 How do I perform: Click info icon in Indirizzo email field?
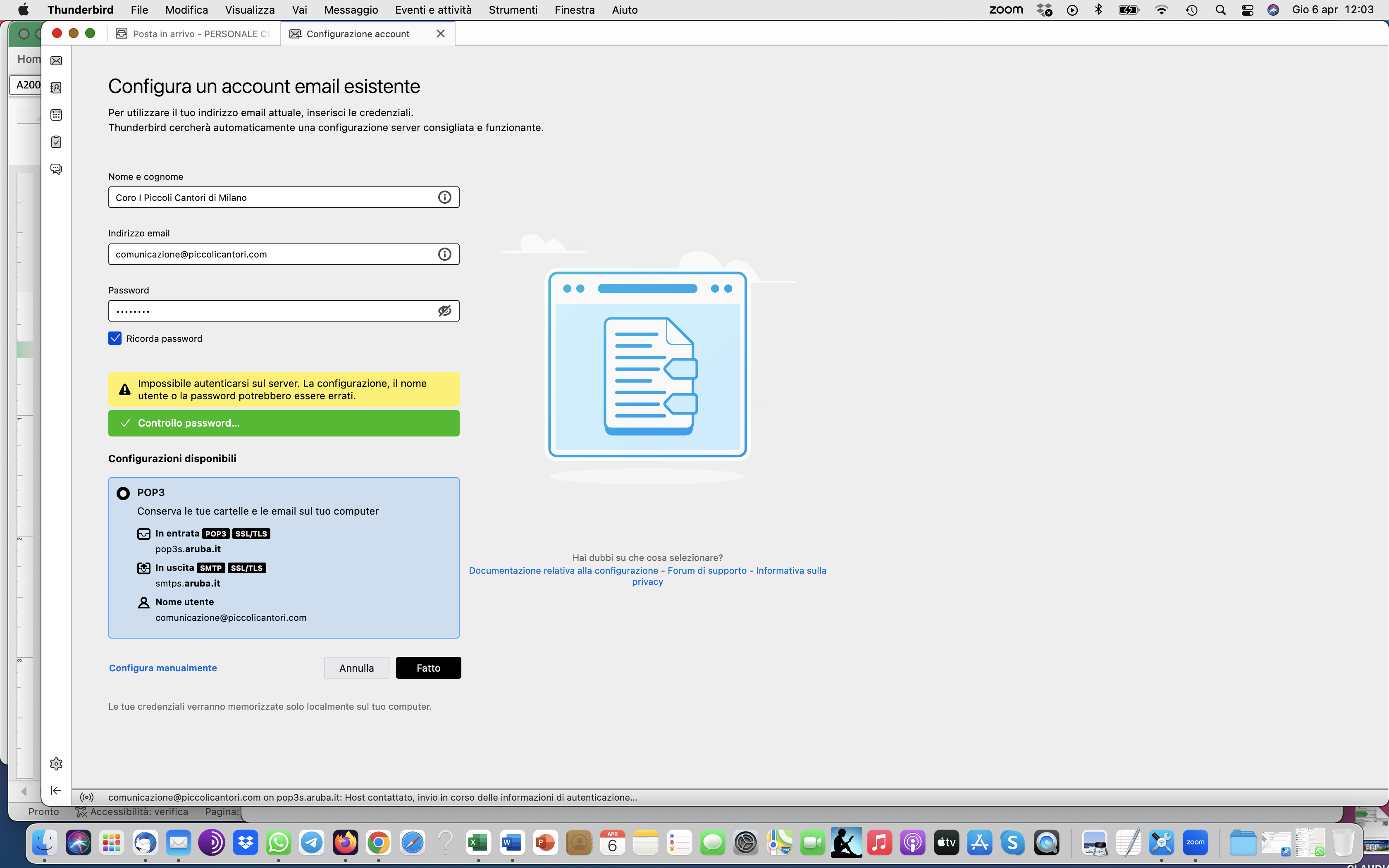444,254
